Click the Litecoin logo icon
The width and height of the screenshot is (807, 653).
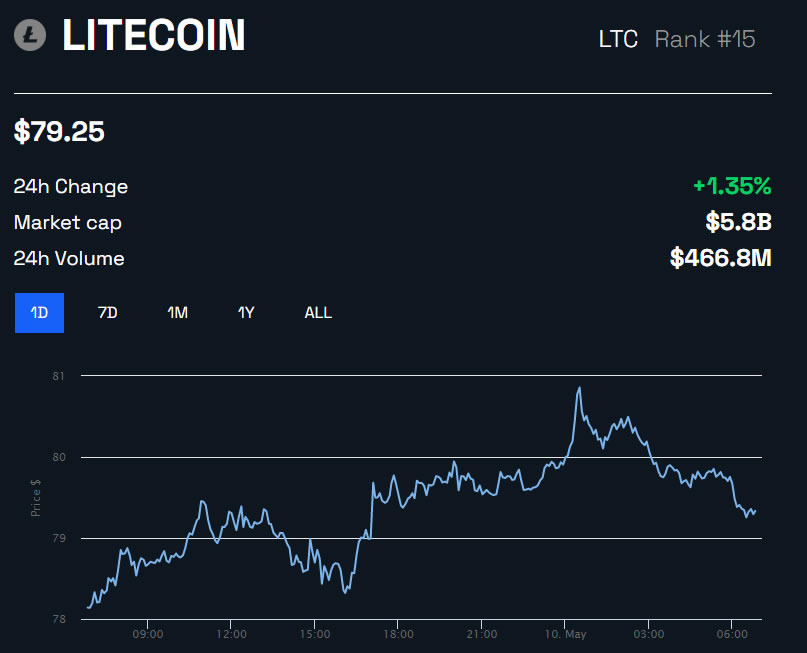click(30, 36)
